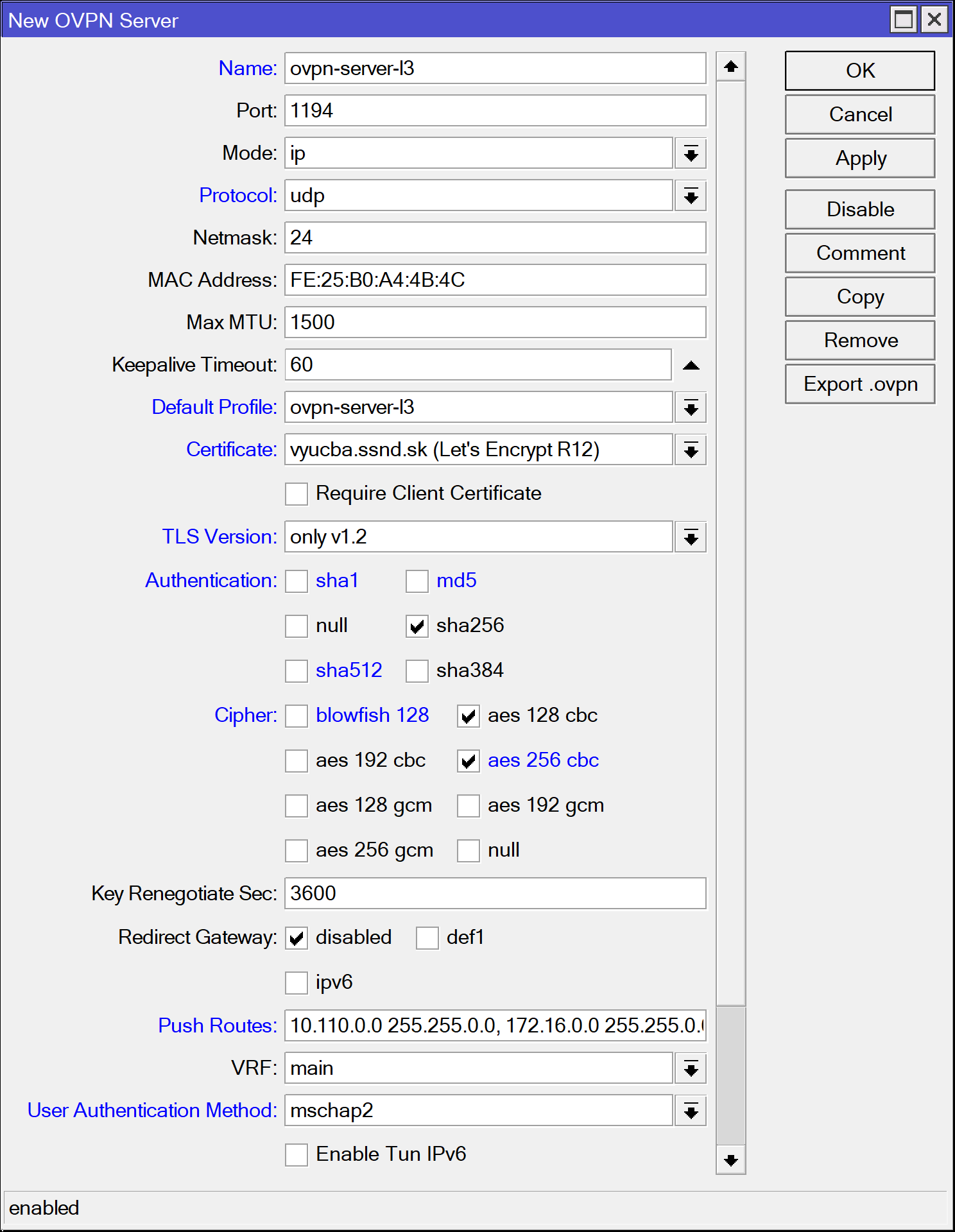955x1232 pixels.
Task: Click the scroll up arrow icon
Action: pos(730,67)
